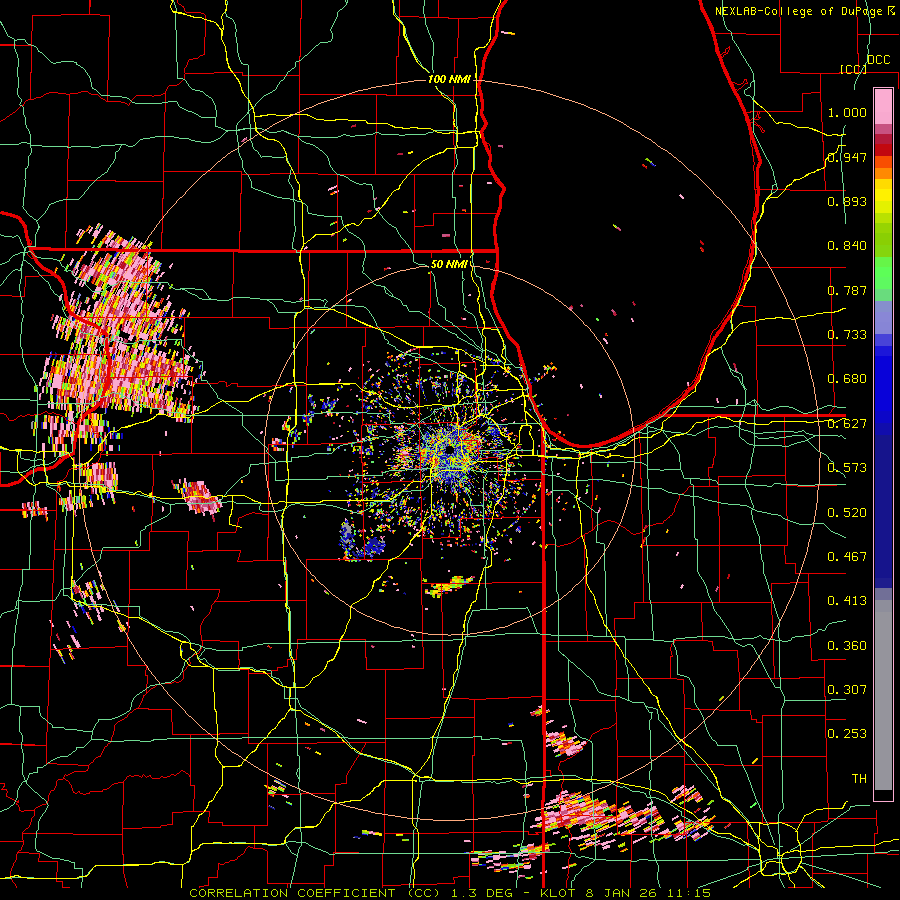Screen dimensions: 900x900
Task: Click the 0.947 scale value
Action: [847, 157]
